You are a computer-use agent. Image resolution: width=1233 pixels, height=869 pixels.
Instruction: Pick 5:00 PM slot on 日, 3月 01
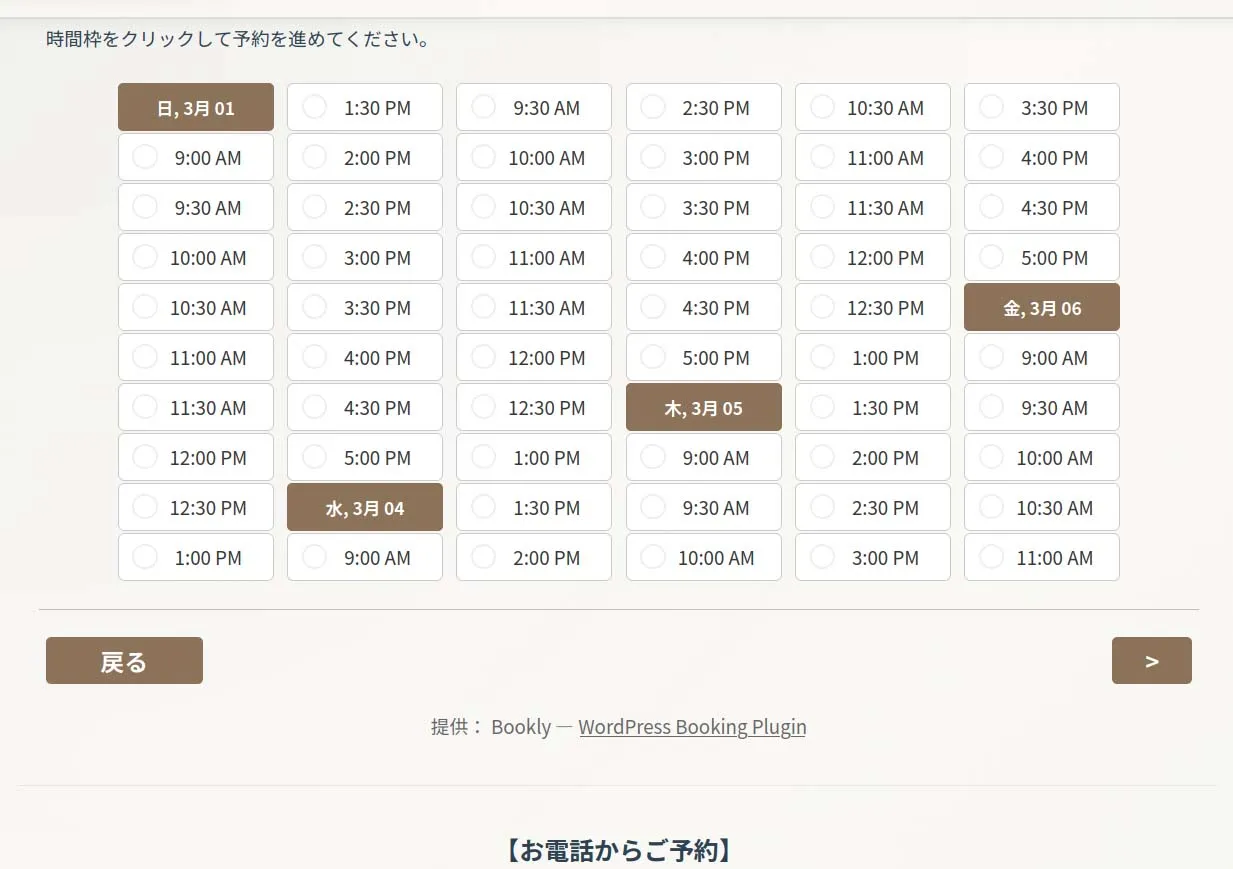point(365,458)
